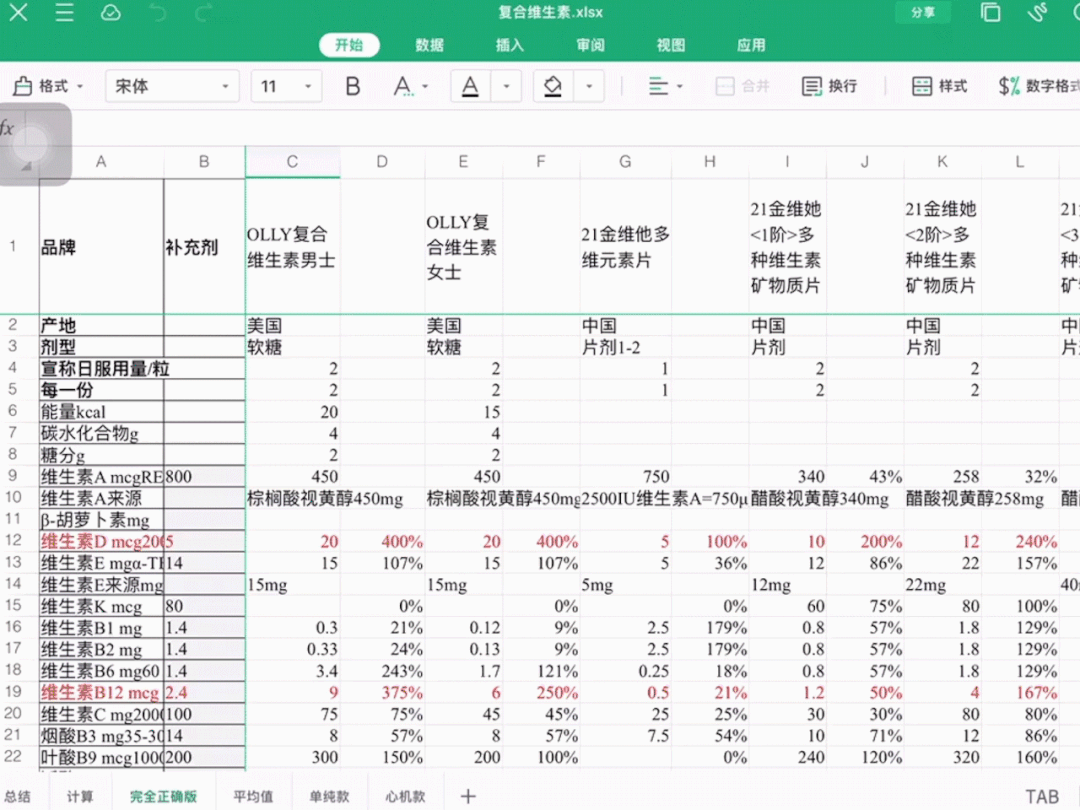1080x810 pixels.
Task: Select cell with 补充剂 header
Action: click(205, 247)
